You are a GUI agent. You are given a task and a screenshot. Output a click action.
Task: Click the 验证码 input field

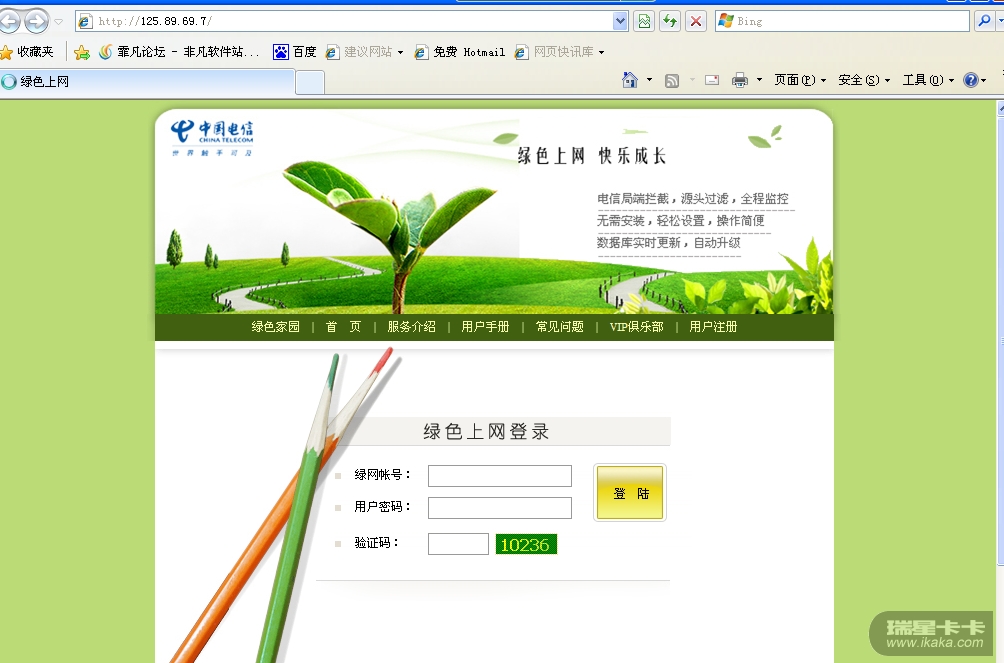click(x=458, y=544)
